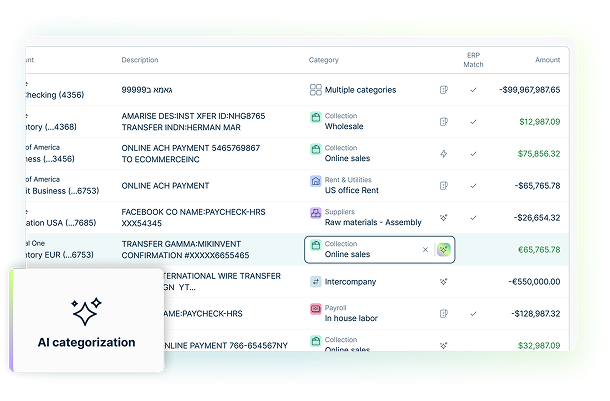Click the amount $12,987.09
This screenshot has height=401, width=610.
click(x=540, y=122)
